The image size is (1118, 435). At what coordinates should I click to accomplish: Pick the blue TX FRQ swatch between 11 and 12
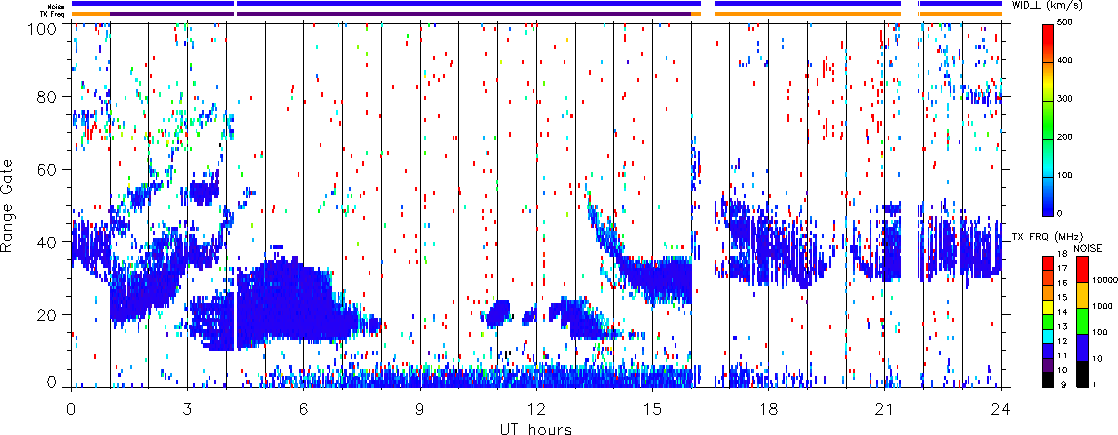1048,351
